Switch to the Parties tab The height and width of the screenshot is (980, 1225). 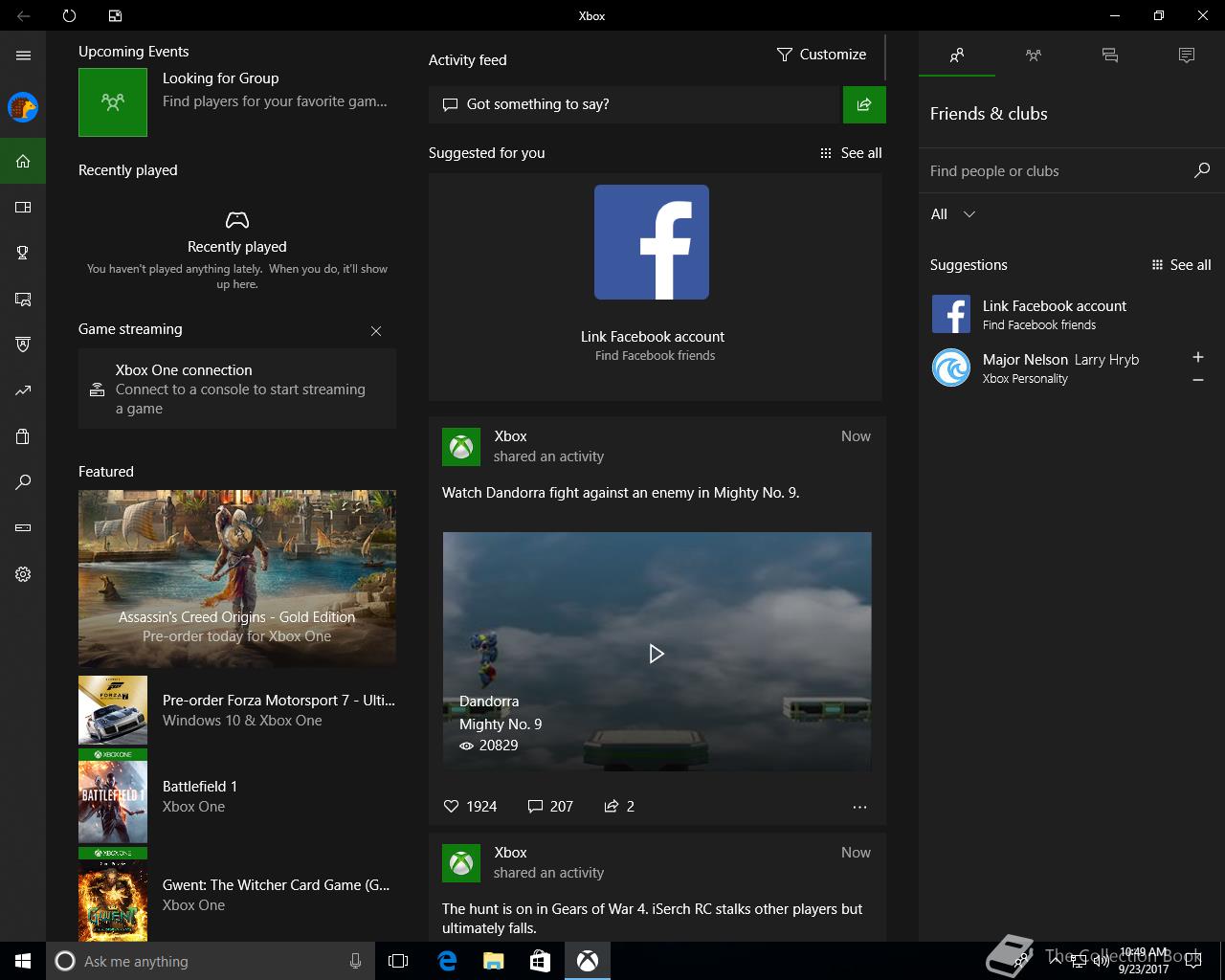pos(1034,56)
